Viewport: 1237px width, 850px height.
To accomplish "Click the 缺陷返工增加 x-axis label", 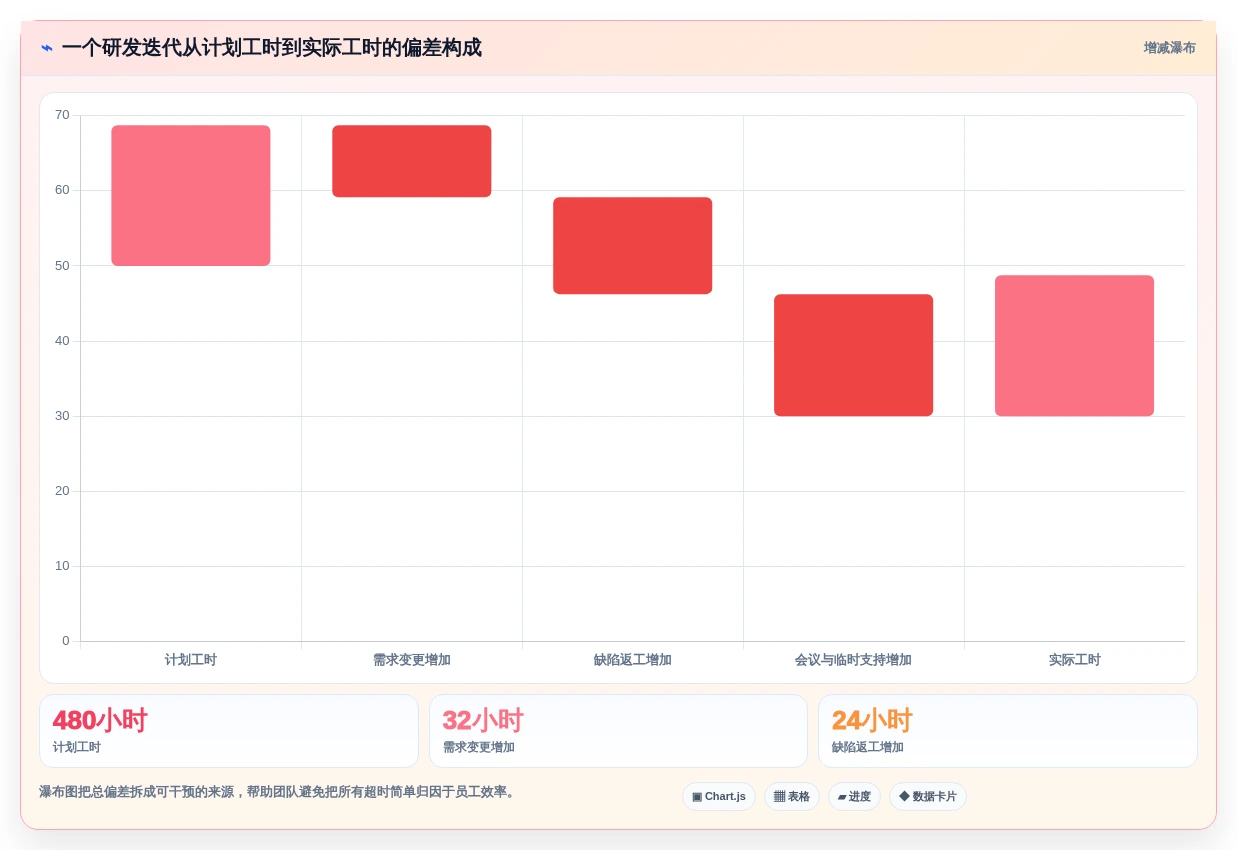I will pos(633,660).
